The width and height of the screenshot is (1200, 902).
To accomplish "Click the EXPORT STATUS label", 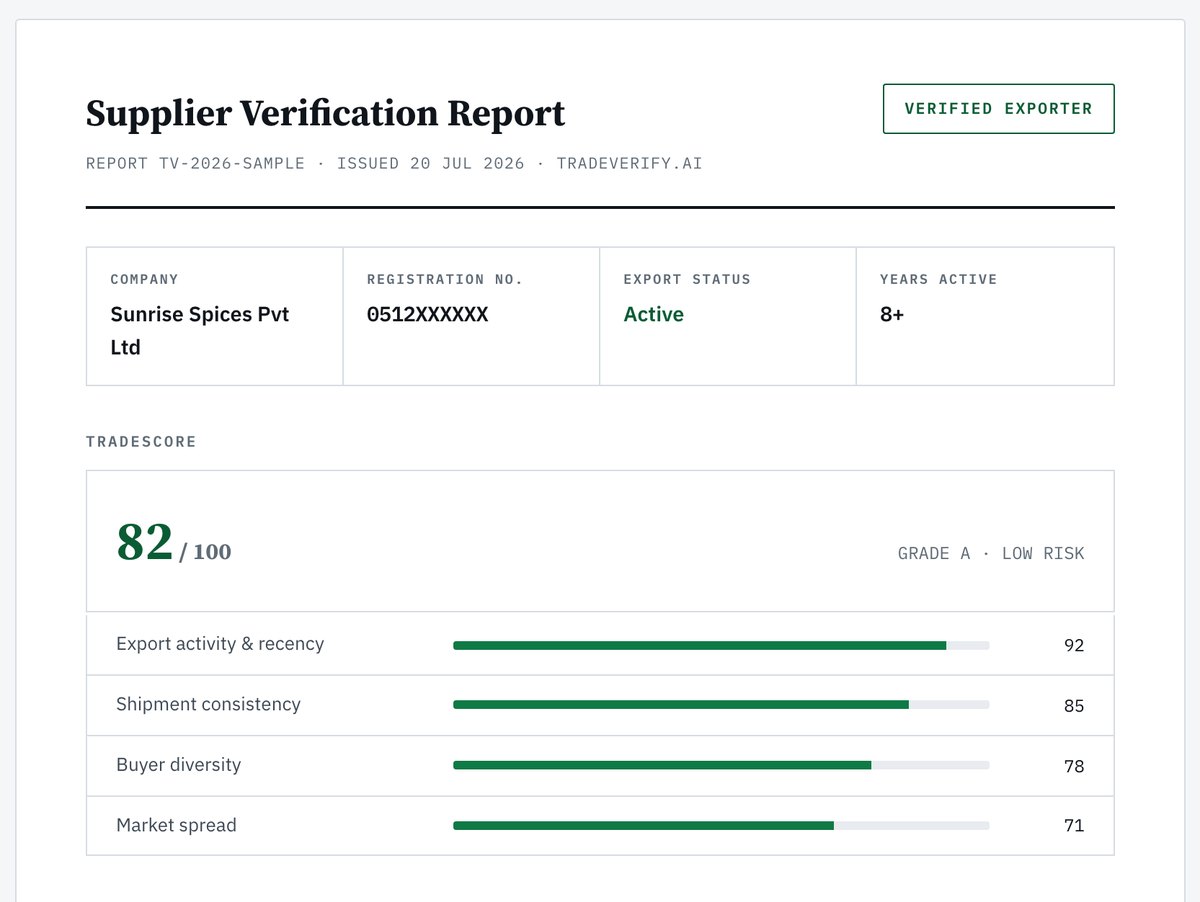I will [x=687, y=280].
